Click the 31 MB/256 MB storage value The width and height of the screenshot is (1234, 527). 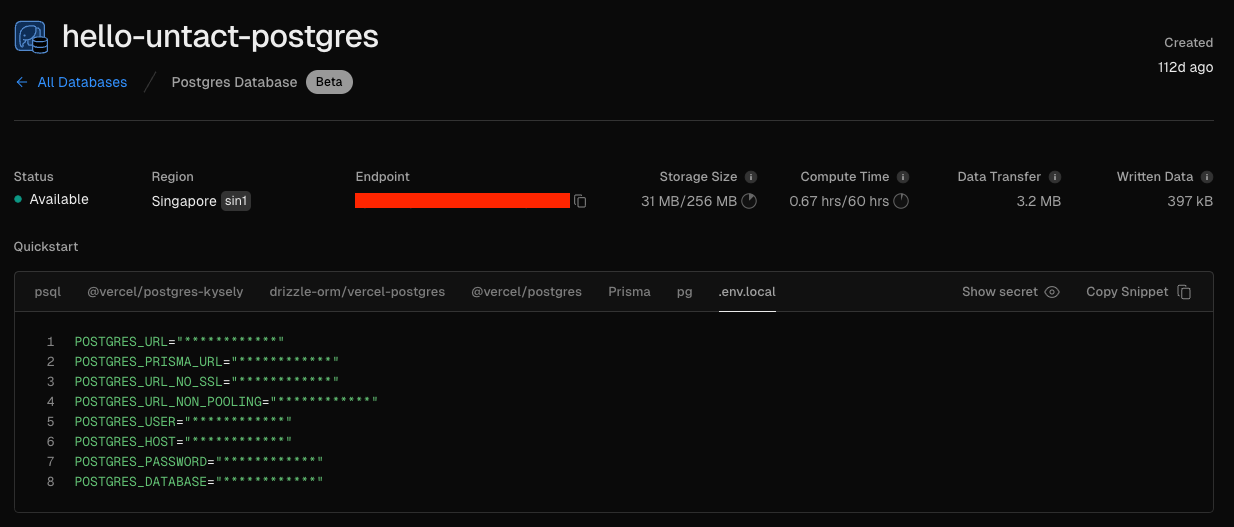click(689, 201)
